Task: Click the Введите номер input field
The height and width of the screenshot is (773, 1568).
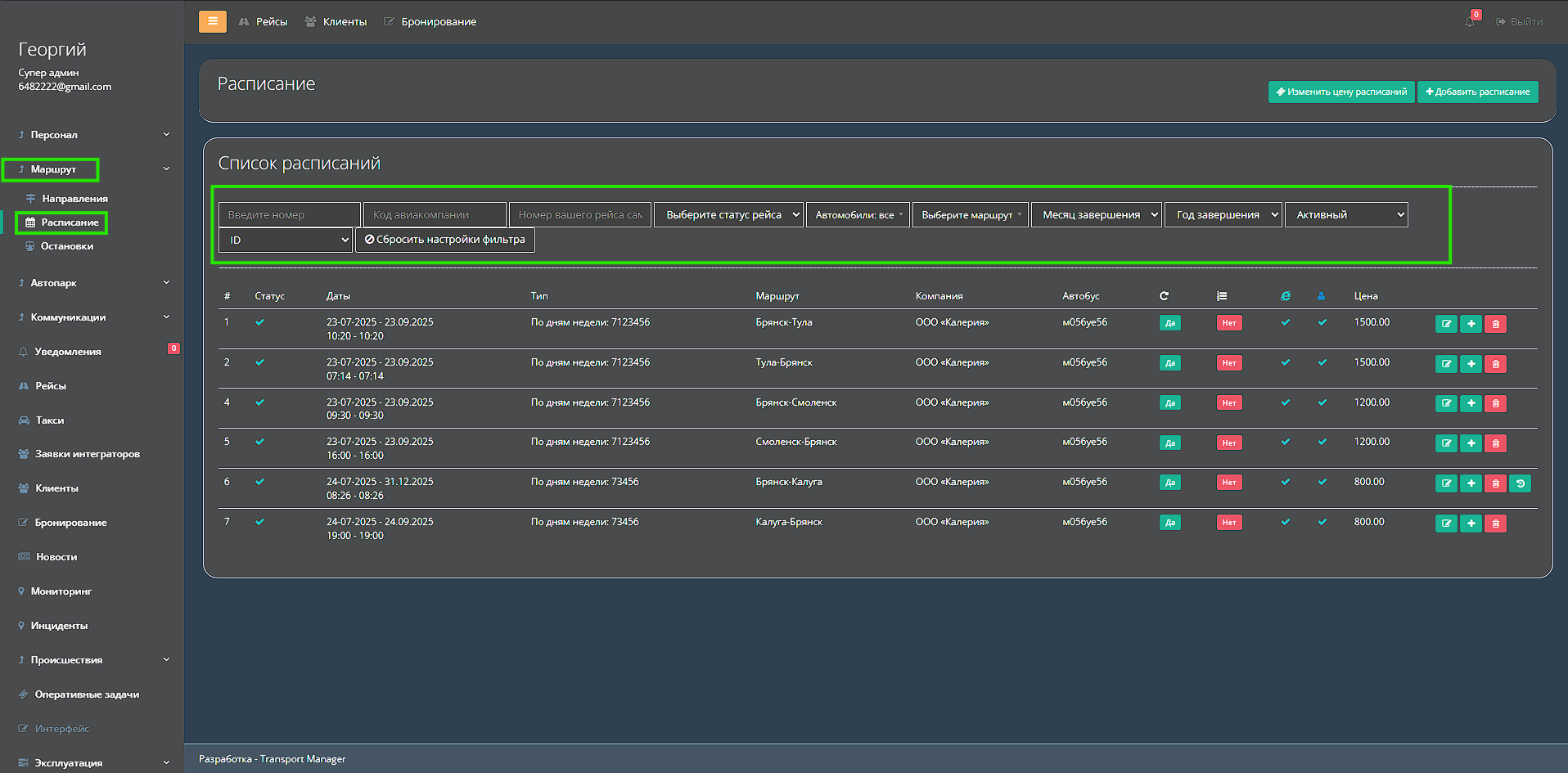Action: 289,214
